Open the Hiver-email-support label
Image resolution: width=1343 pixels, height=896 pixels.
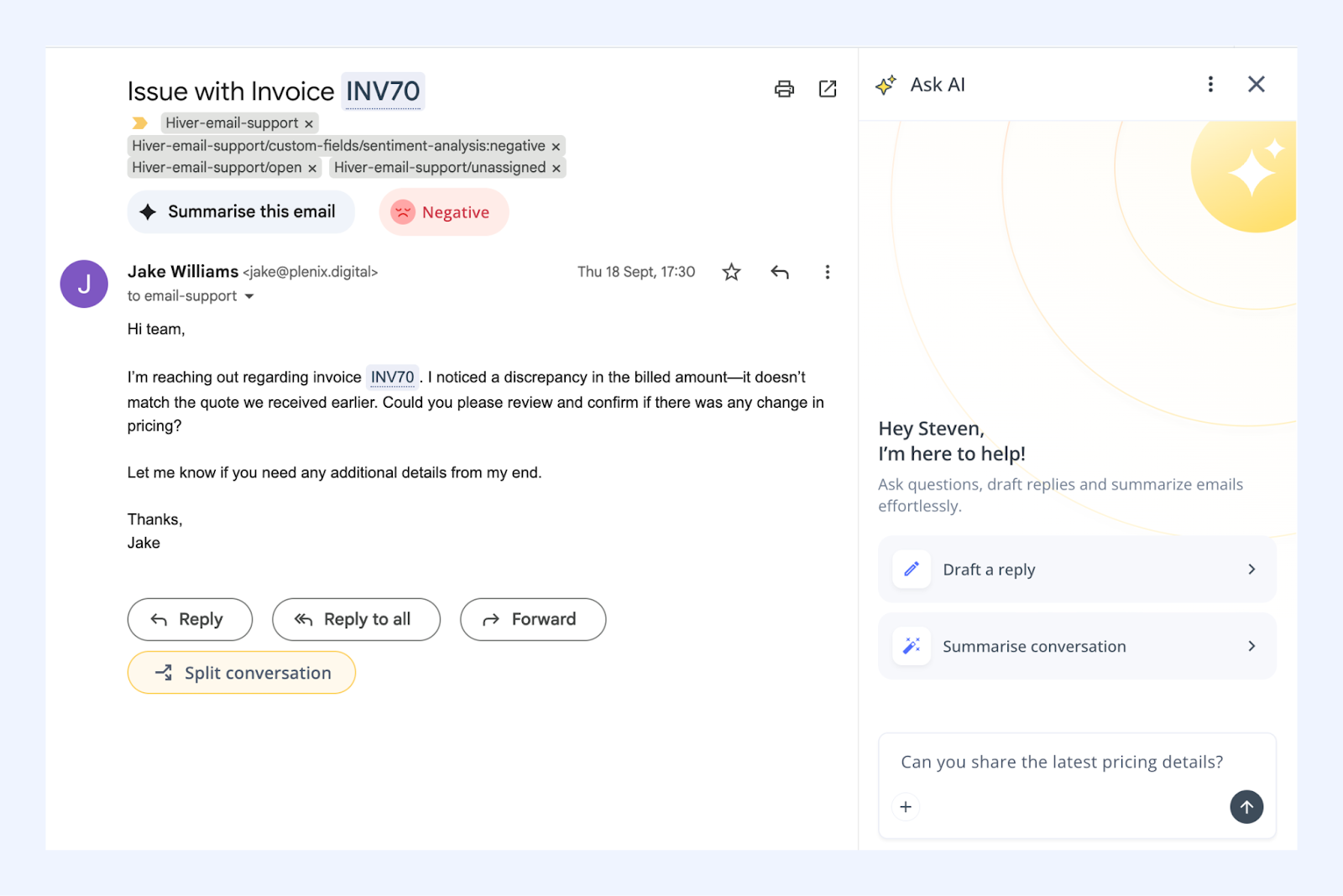point(232,123)
